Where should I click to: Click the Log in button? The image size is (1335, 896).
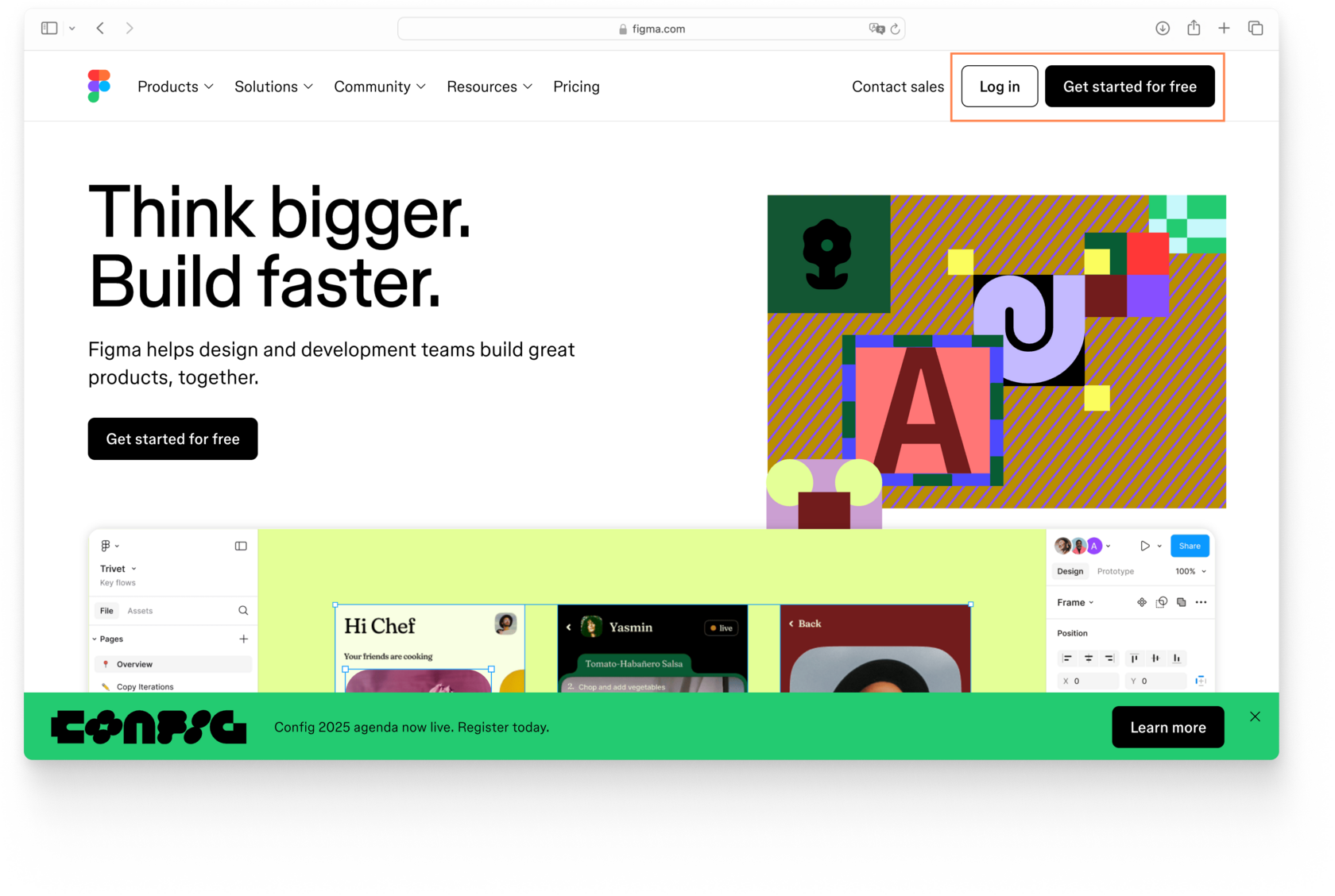click(x=1000, y=86)
